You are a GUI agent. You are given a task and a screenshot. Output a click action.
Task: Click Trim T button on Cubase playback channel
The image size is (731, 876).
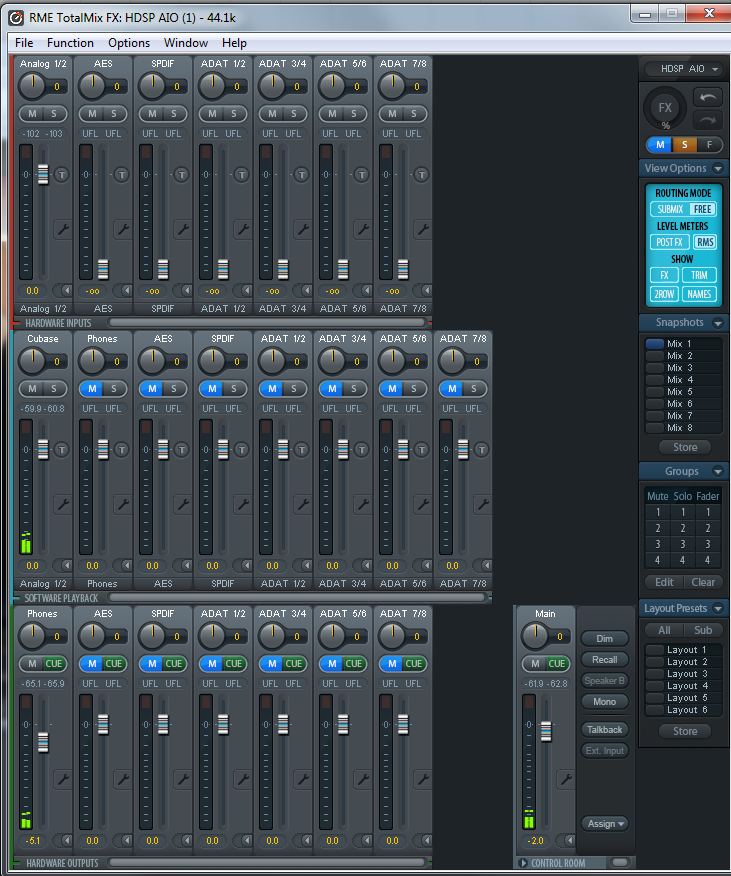coord(61,450)
